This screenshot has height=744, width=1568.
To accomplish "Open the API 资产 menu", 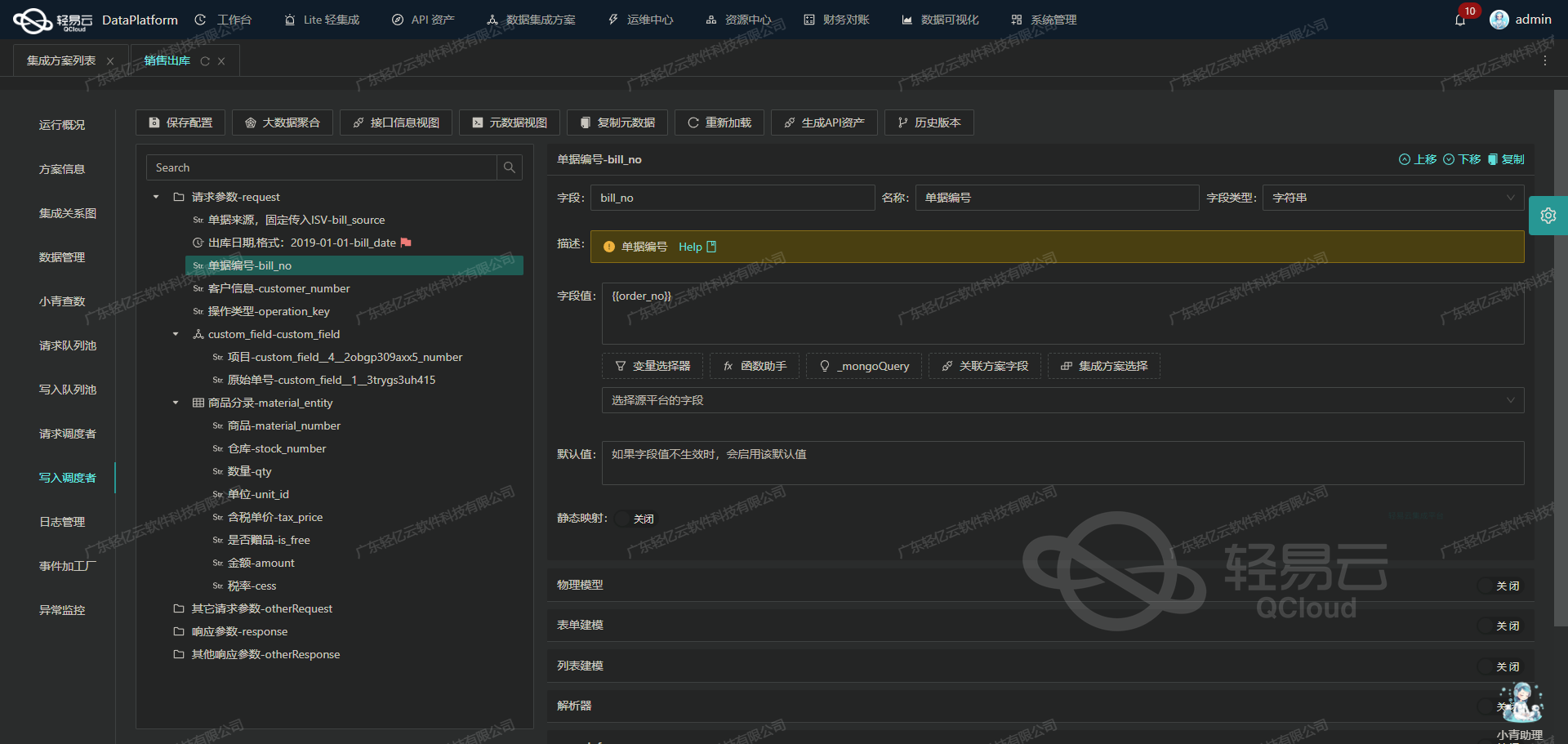I will pyautogui.click(x=423, y=20).
